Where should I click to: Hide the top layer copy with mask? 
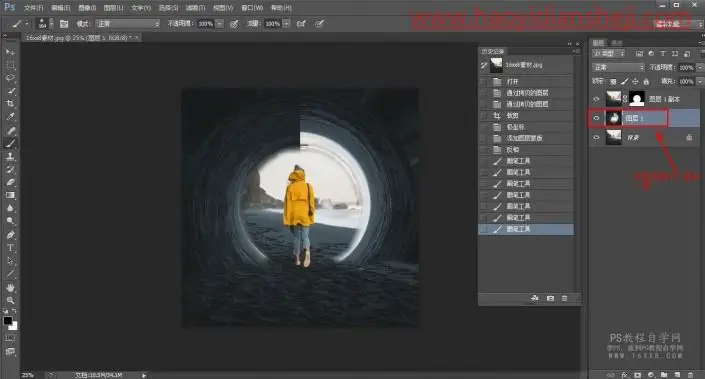coord(596,99)
